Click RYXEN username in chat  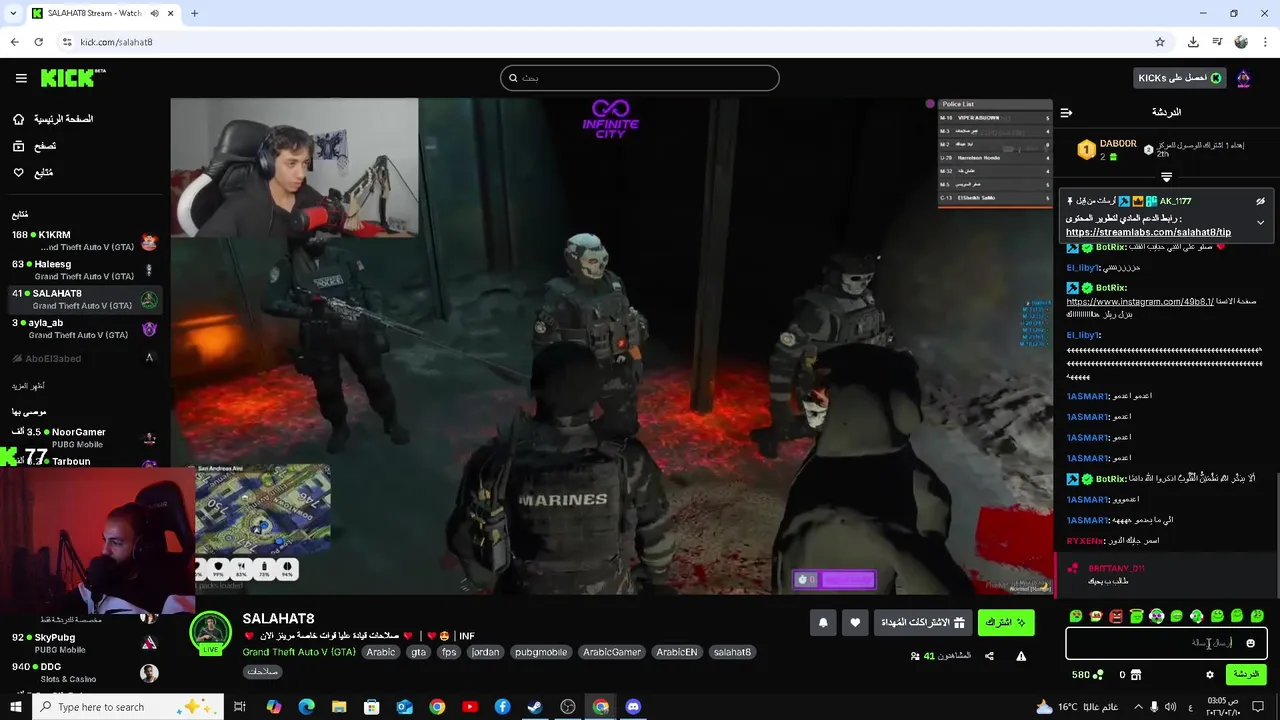1084,541
